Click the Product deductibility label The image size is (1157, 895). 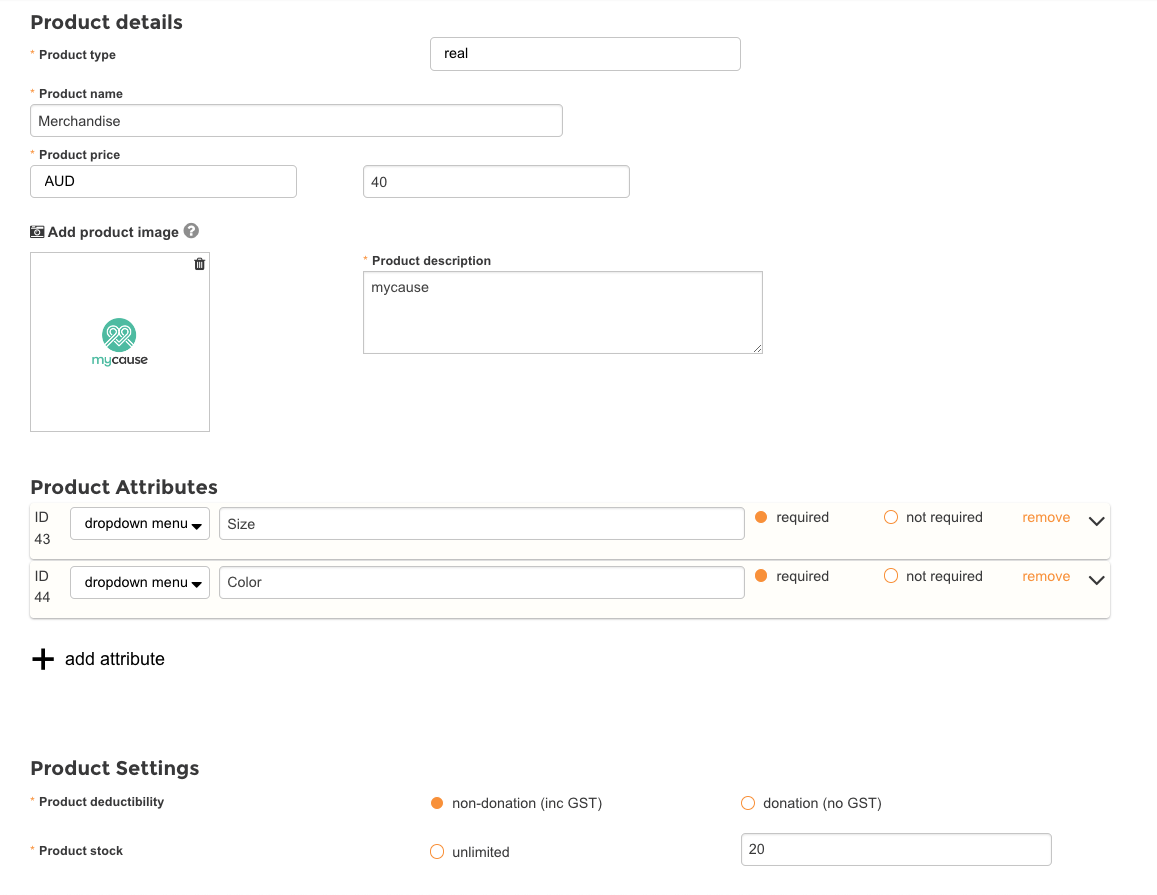tap(101, 802)
